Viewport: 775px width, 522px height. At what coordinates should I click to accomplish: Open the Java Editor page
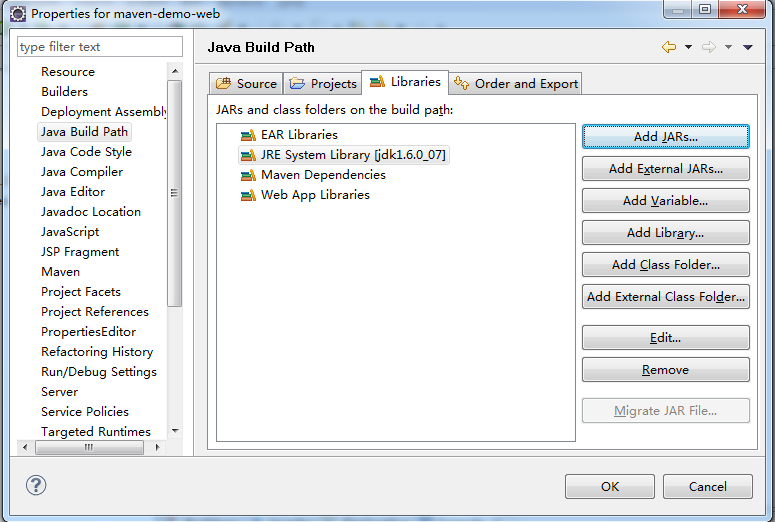[73, 191]
